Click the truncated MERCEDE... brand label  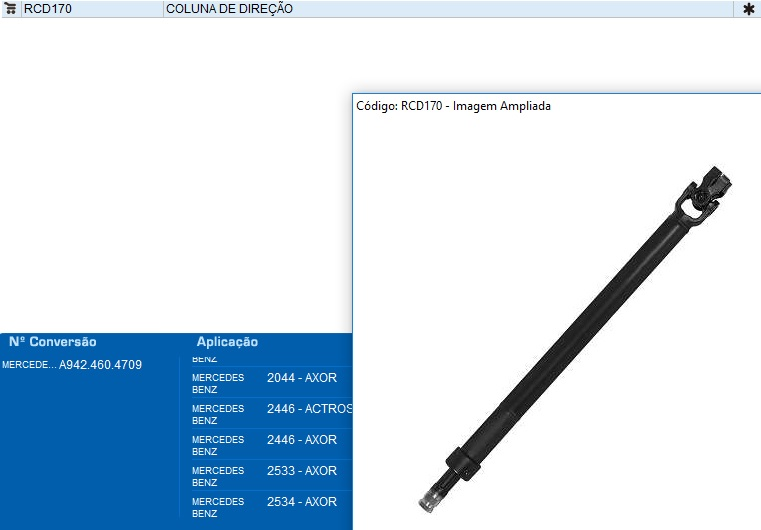pos(29,365)
